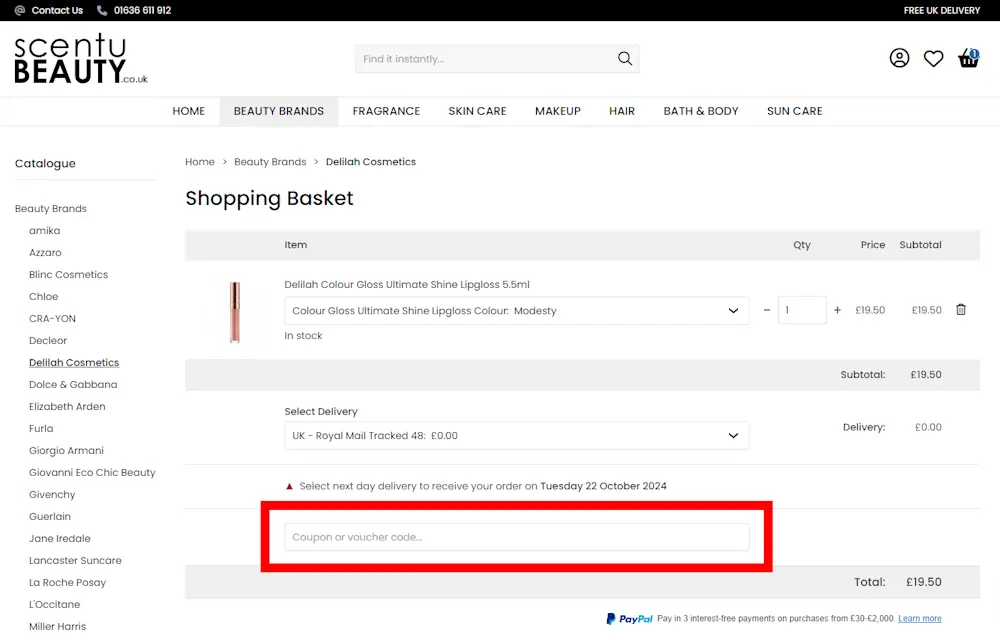This screenshot has width=1000, height=642.
Task: Click the Beauty Brands breadcrumb link
Action: (270, 162)
